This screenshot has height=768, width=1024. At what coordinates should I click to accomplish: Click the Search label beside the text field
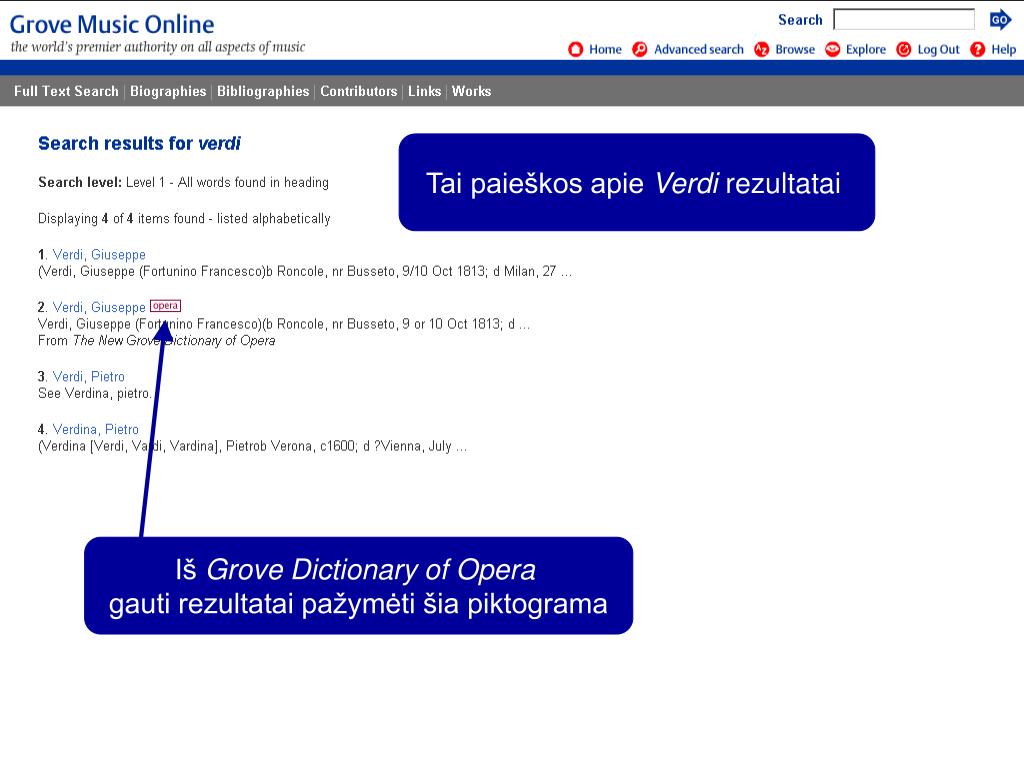click(800, 20)
